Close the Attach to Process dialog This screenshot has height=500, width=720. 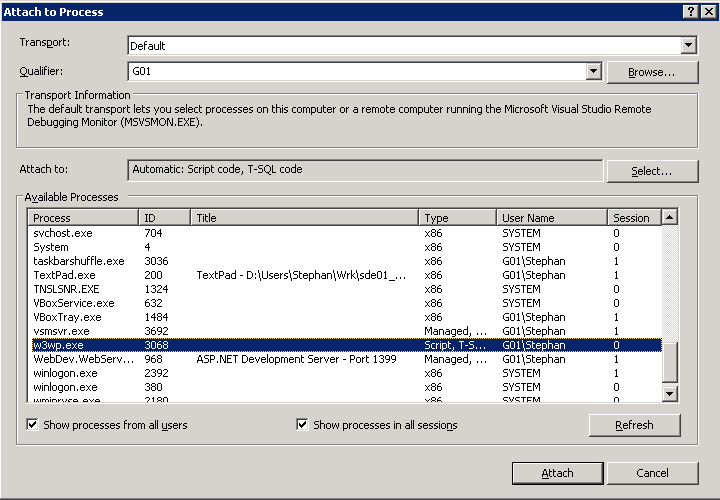click(709, 12)
